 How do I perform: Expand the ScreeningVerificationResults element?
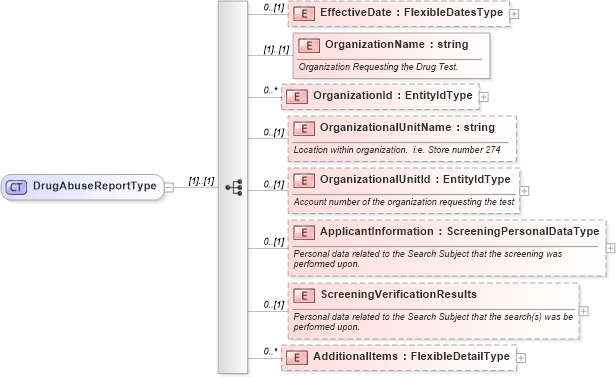pyautogui.click(x=584, y=311)
